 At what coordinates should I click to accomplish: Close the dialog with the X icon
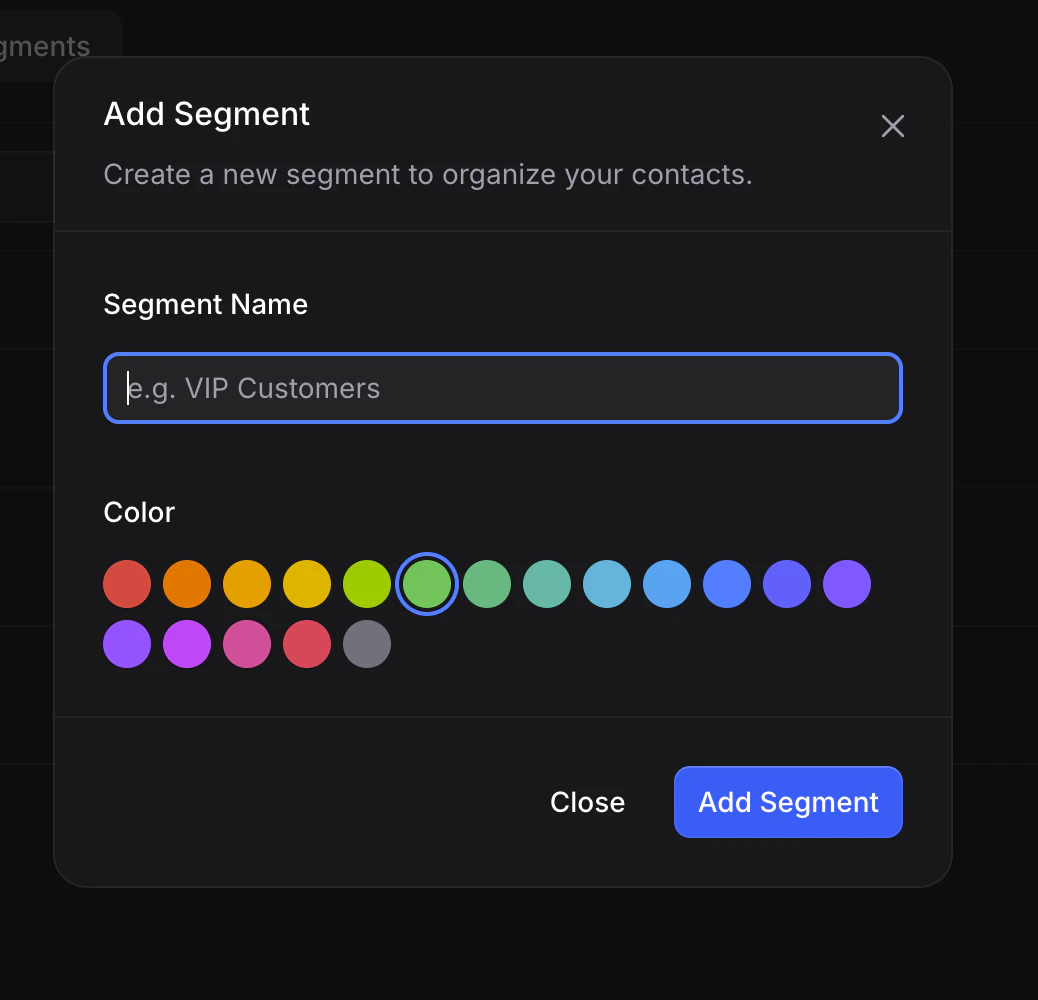pyautogui.click(x=892, y=126)
